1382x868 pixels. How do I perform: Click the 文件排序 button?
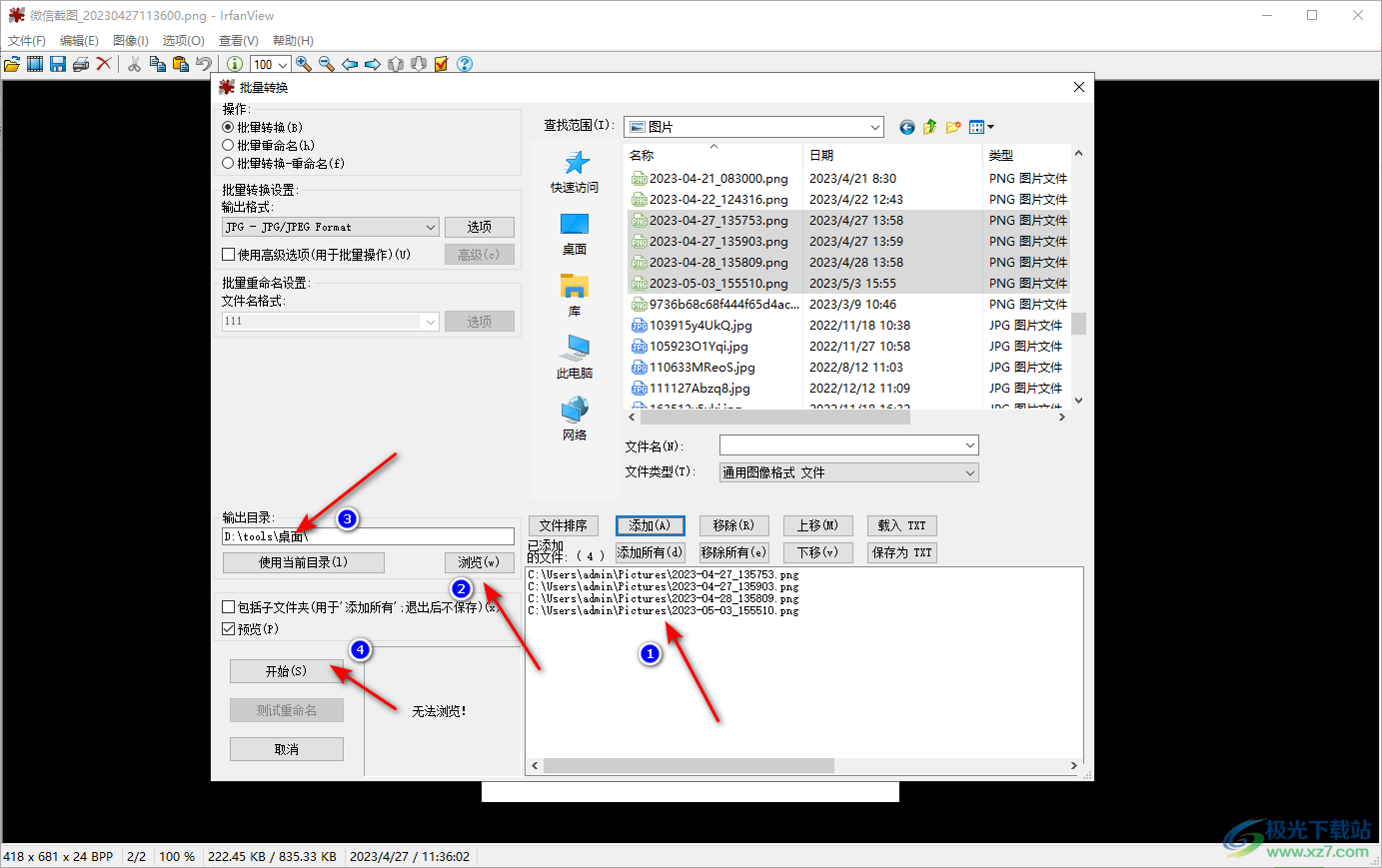[563, 525]
